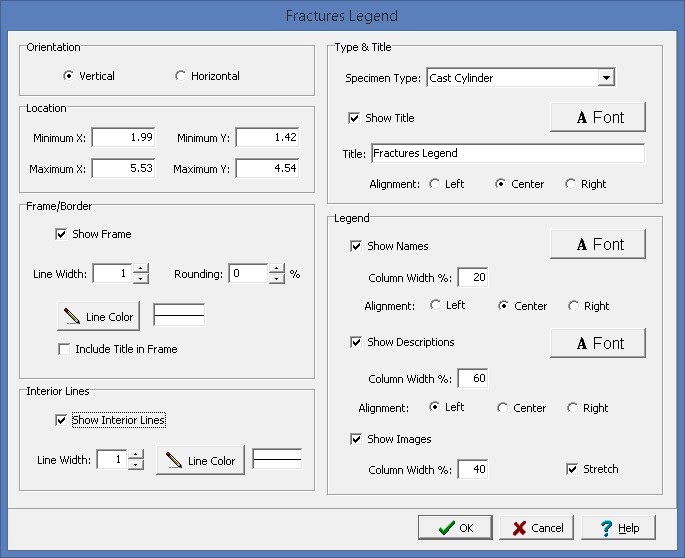Expand the Specimen Type dropdown

[x=606, y=78]
